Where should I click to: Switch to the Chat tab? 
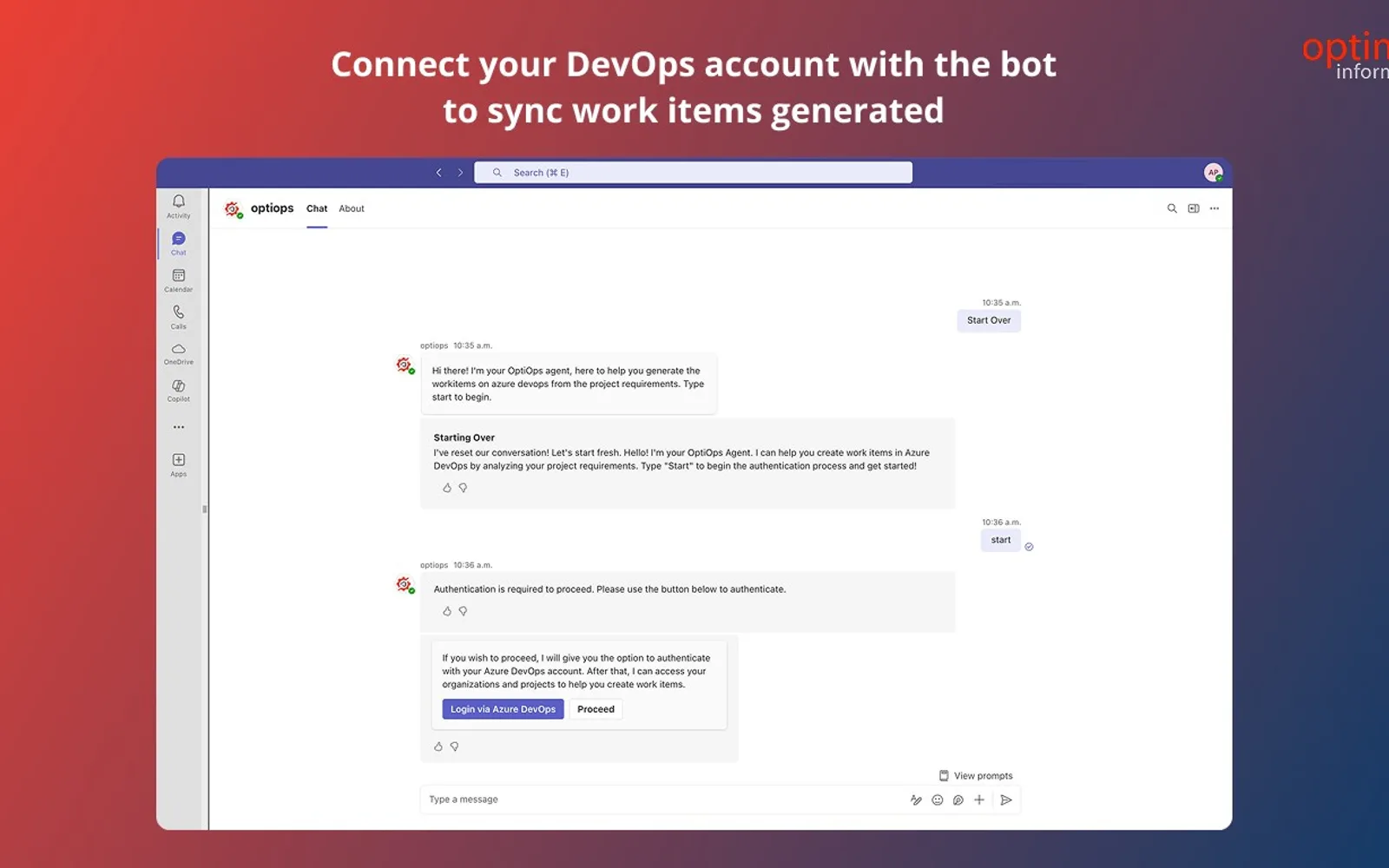(x=317, y=209)
